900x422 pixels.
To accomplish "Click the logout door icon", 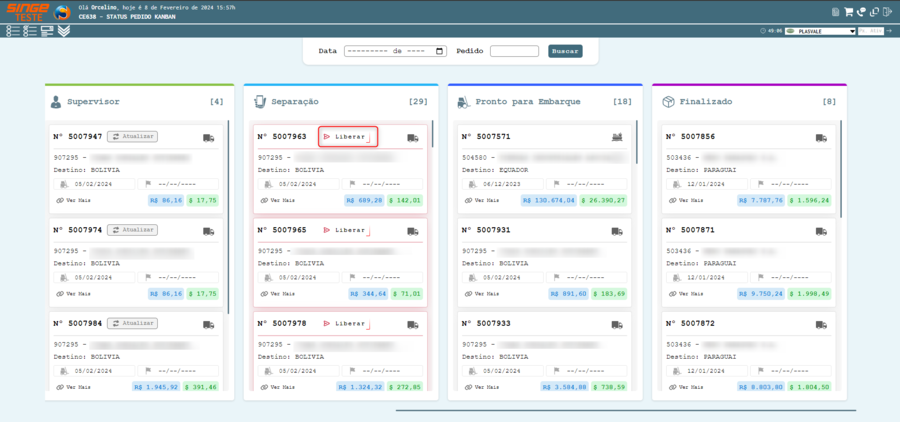I will click(887, 12).
